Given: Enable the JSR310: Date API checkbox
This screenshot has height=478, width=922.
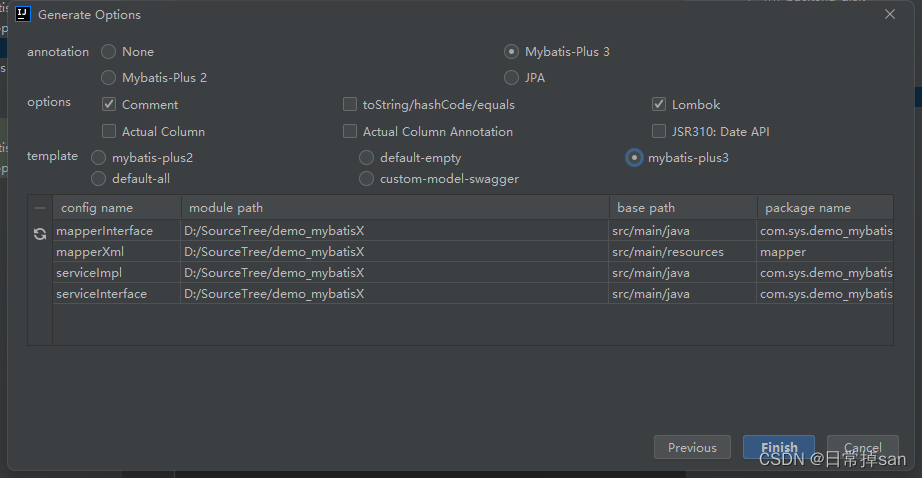Looking at the screenshot, I should [659, 131].
